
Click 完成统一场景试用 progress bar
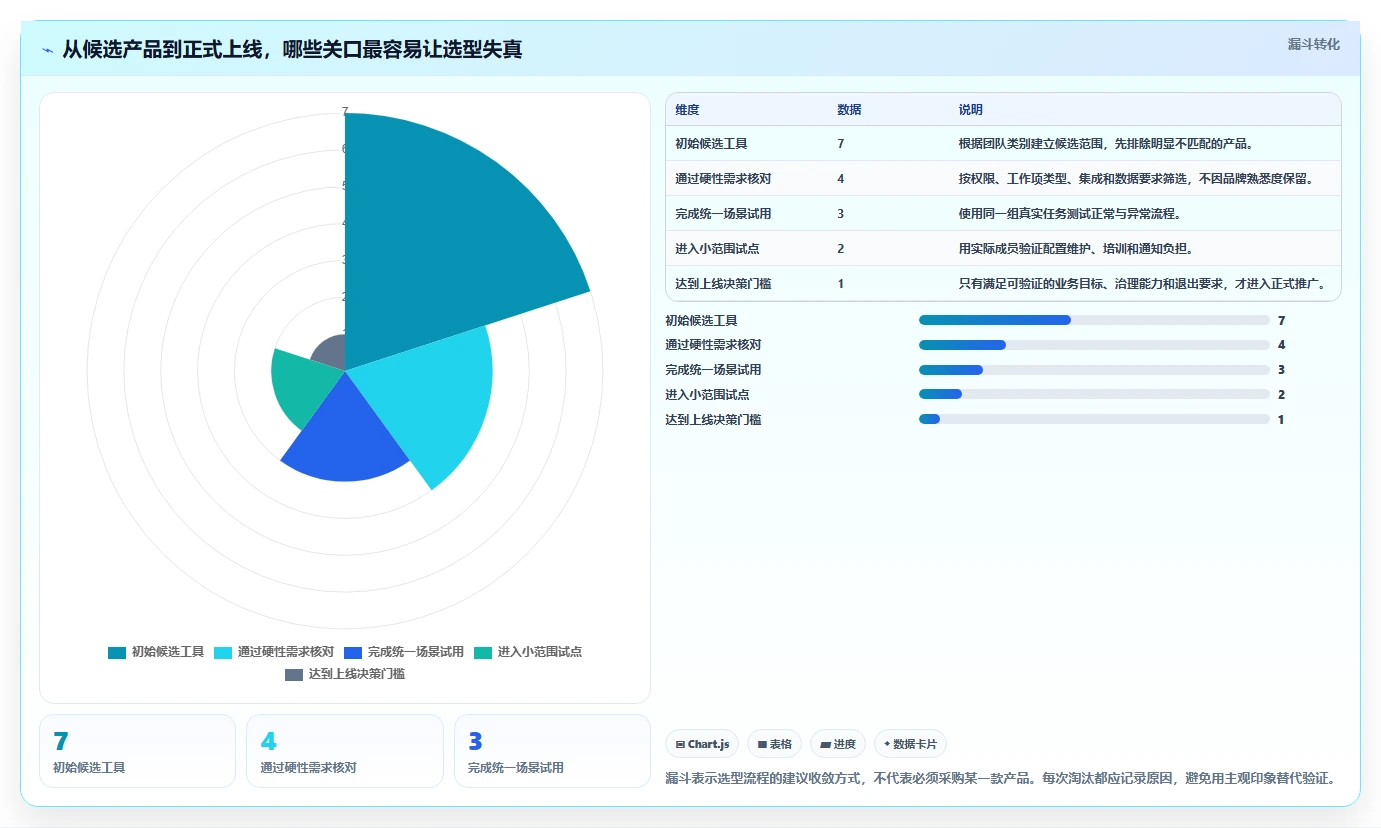[x=1094, y=370]
